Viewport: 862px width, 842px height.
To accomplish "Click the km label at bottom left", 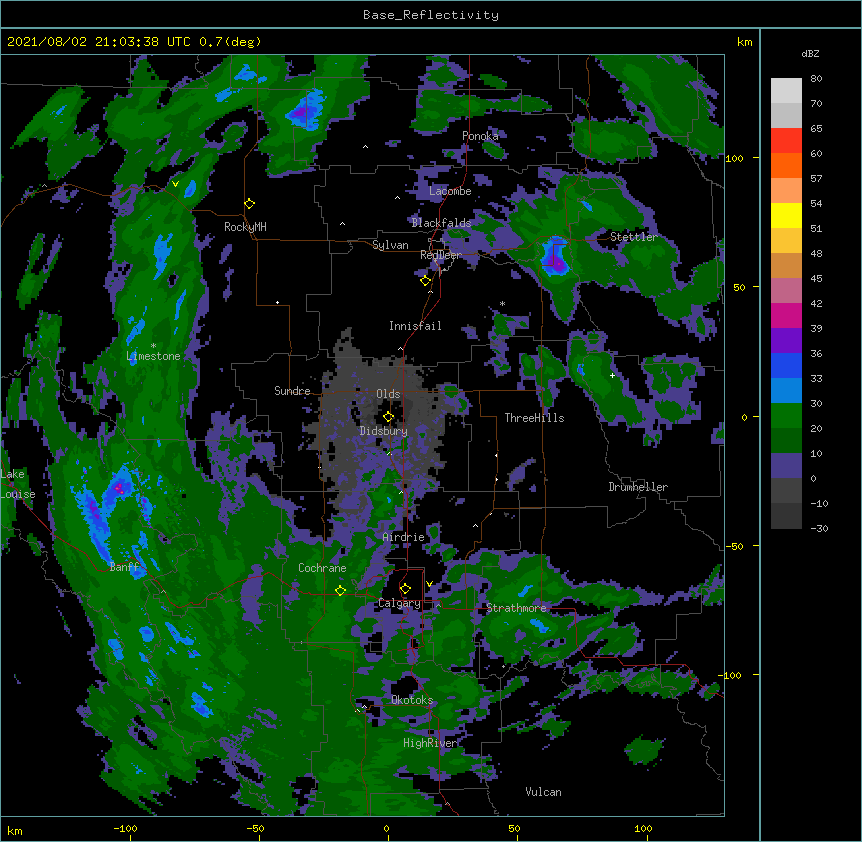I will (15, 830).
